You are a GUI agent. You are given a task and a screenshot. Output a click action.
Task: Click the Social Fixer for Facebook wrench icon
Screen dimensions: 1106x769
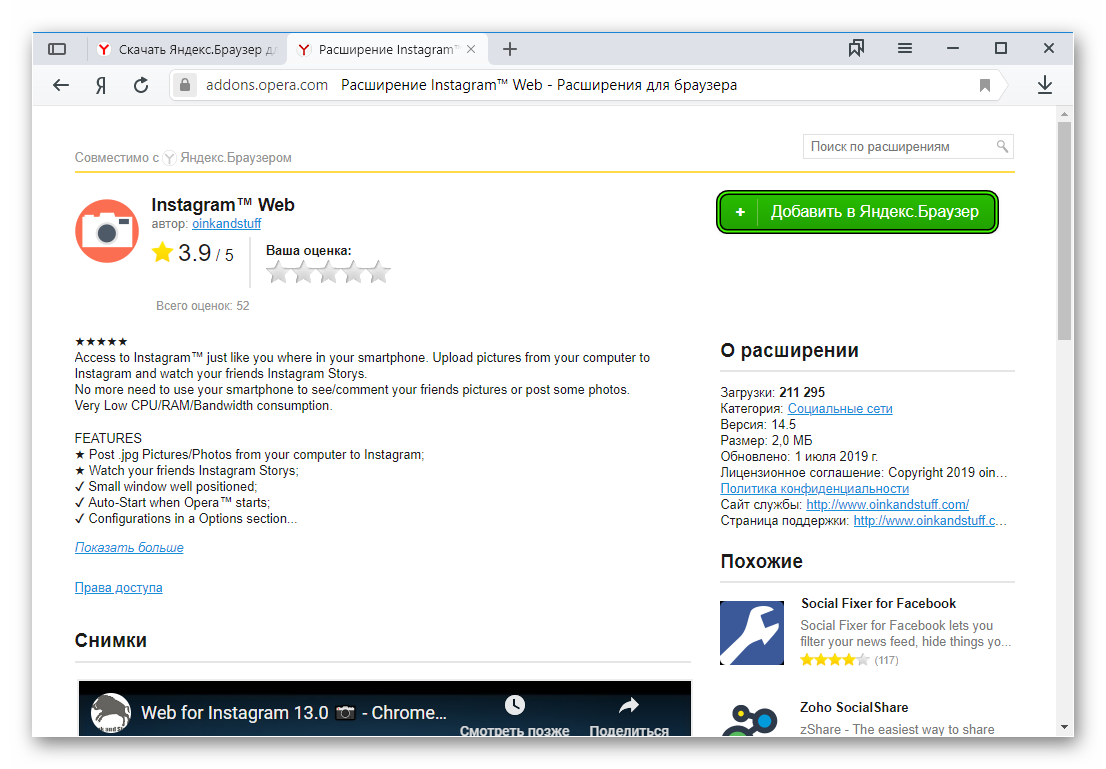pyautogui.click(x=752, y=633)
